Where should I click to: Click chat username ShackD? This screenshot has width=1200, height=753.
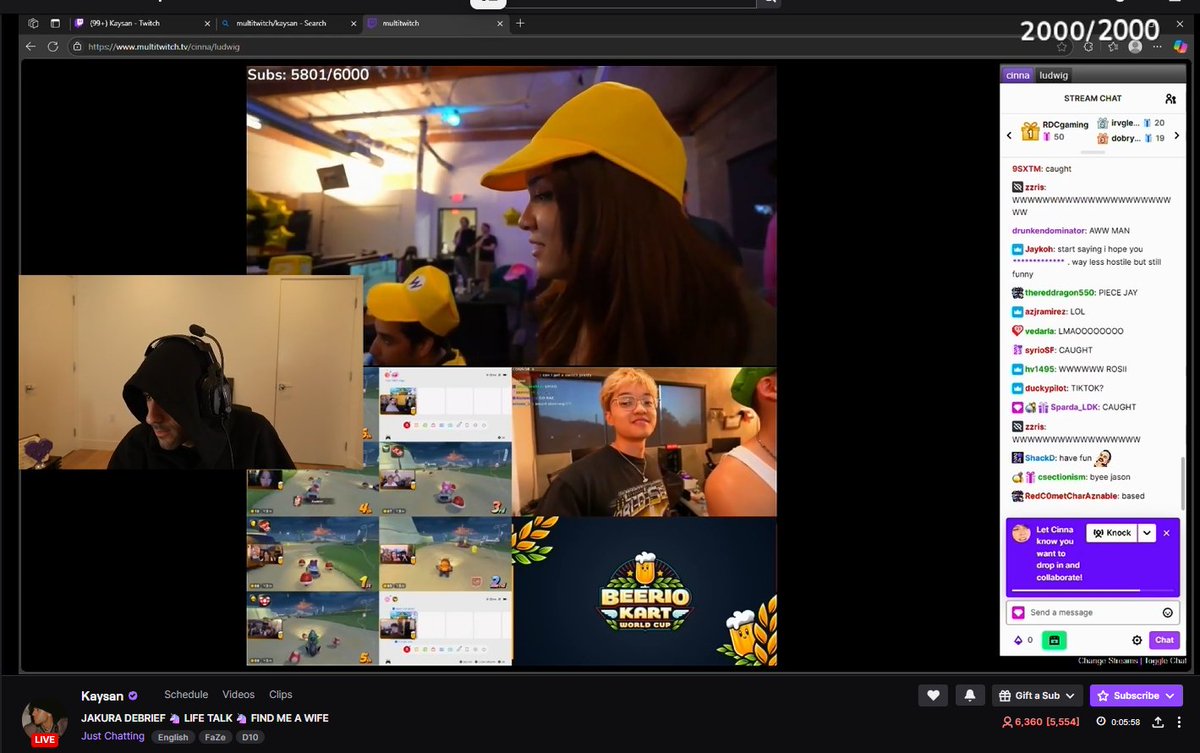point(1041,457)
